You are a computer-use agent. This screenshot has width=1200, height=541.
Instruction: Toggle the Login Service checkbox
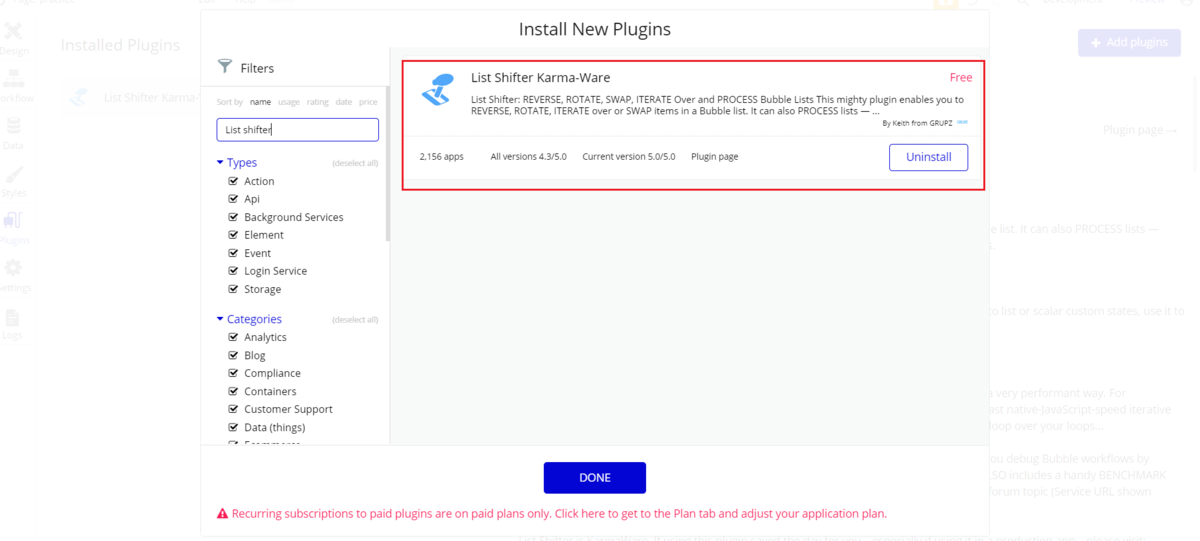pyautogui.click(x=234, y=271)
